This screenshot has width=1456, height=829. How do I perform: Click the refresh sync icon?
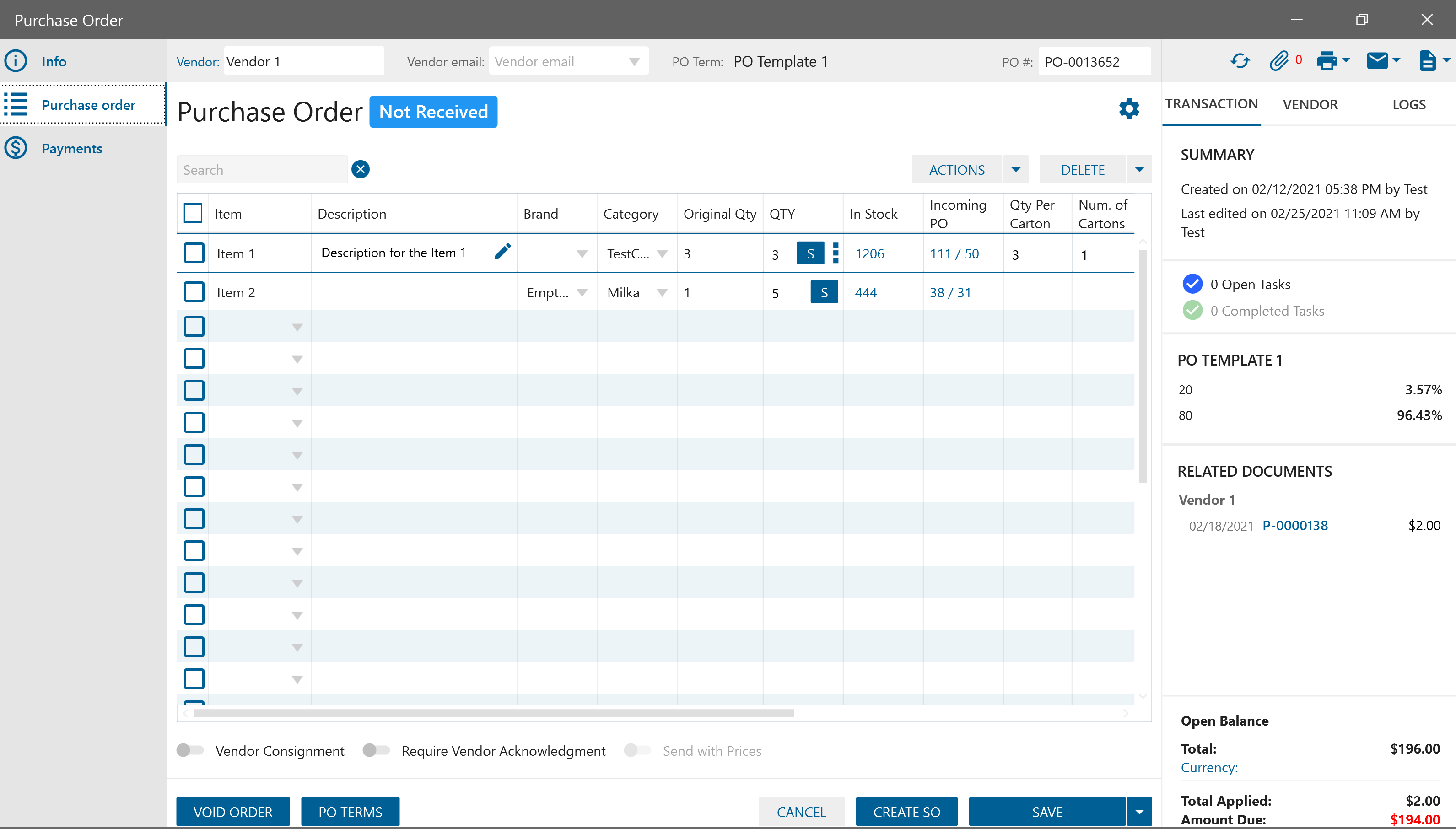tap(1240, 61)
